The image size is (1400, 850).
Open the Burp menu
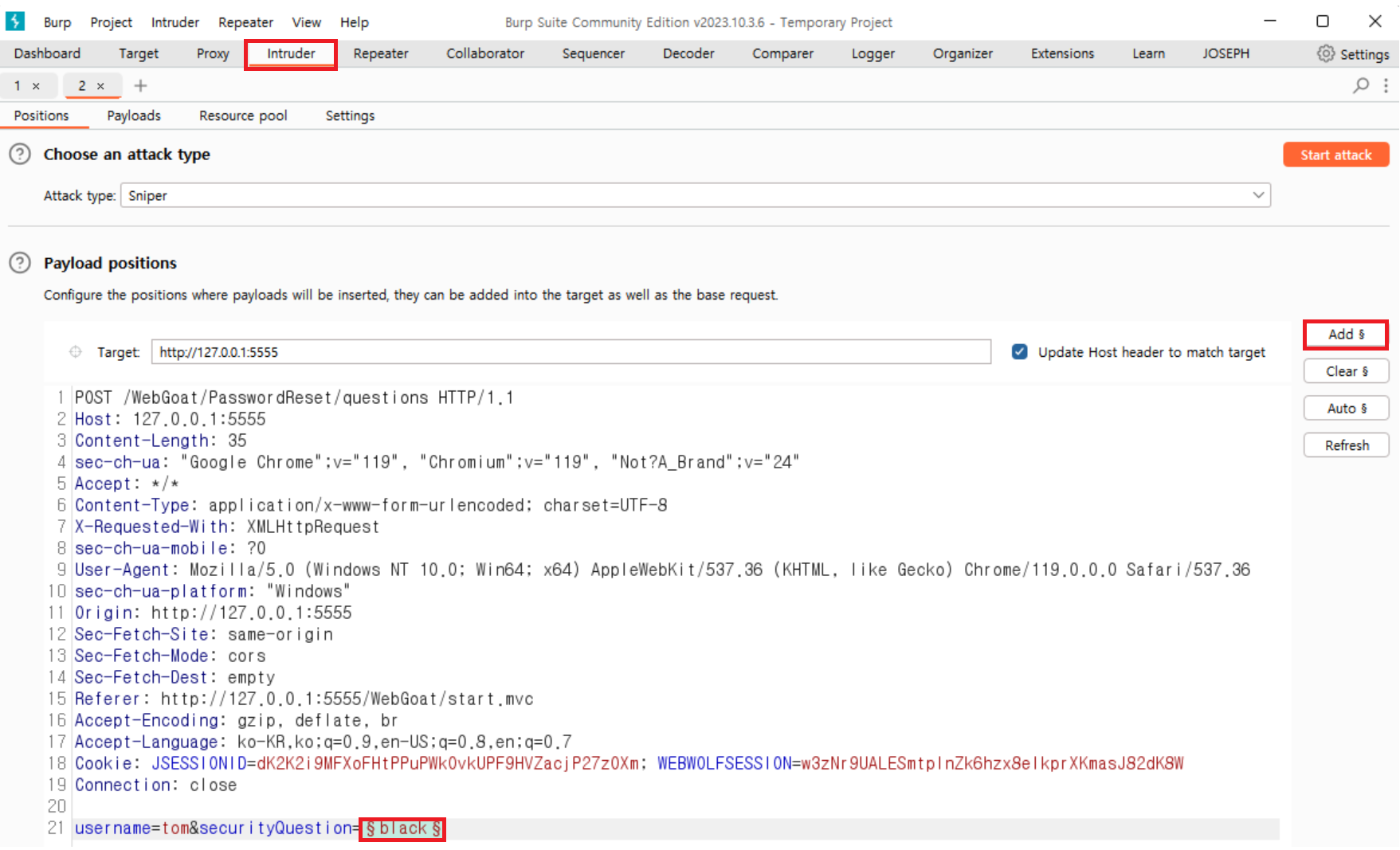click(x=57, y=22)
